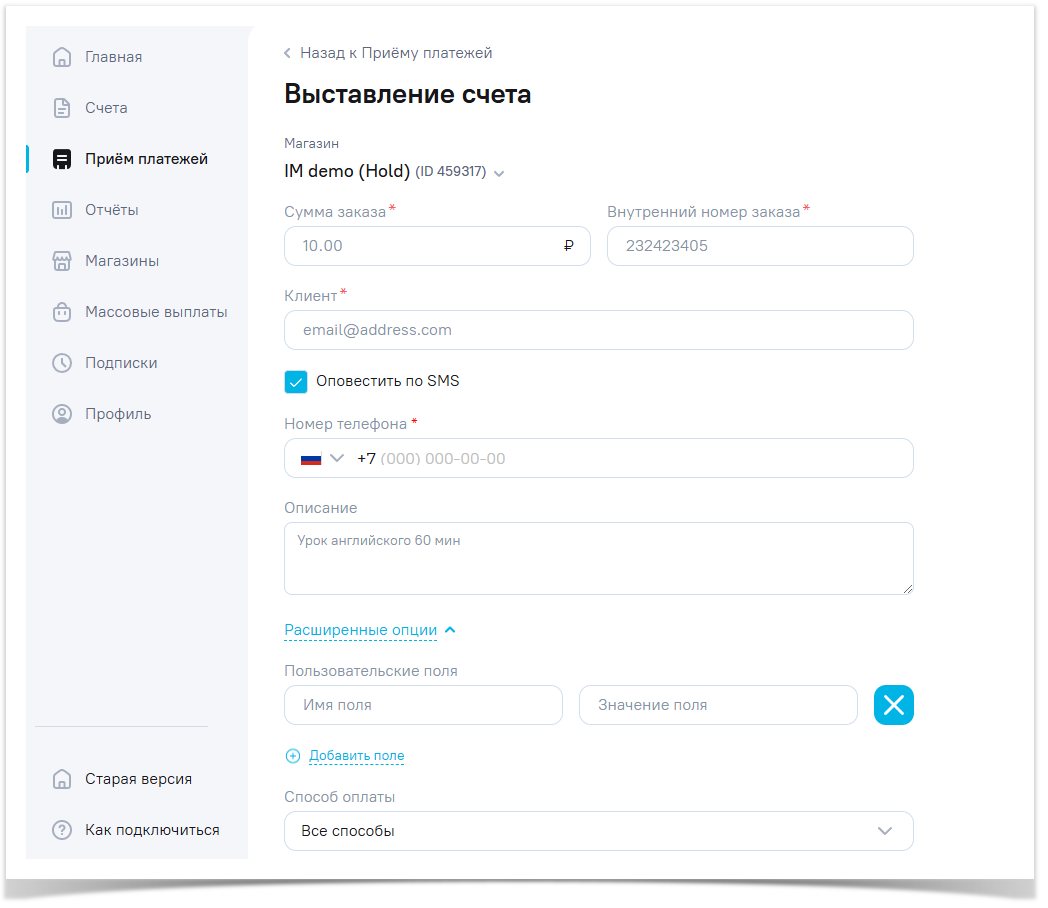This screenshot has width=1048, height=908.
Task: Click the home icon next to Главная
Action: (62, 57)
